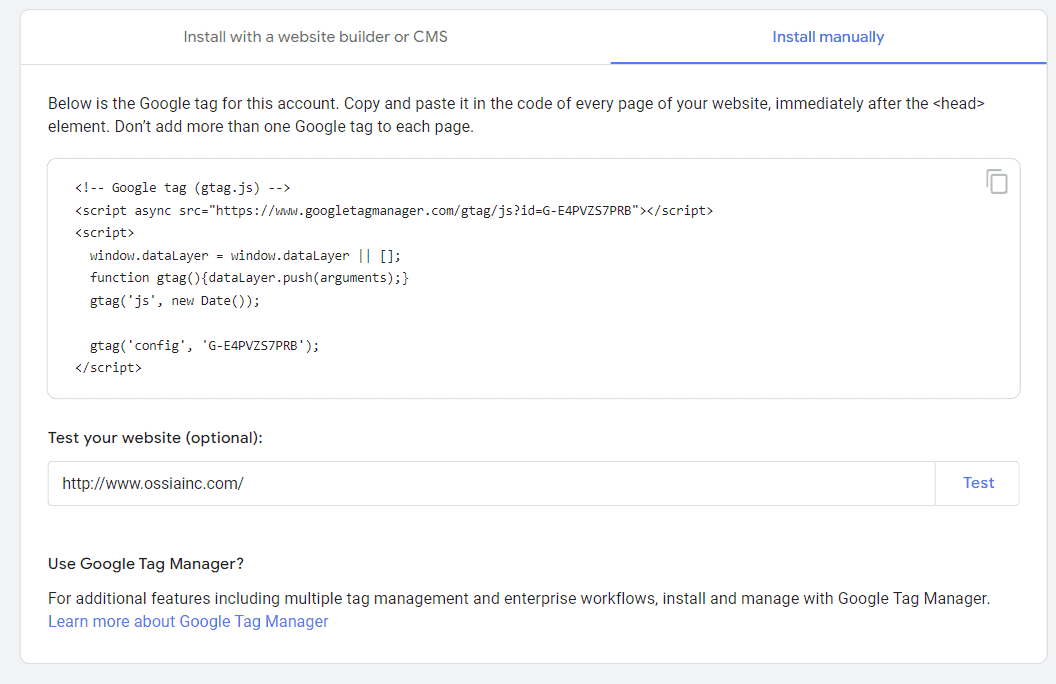This screenshot has width=1056, height=684.
Task: Click the Google tag comment line
Action: click(183, 188)
